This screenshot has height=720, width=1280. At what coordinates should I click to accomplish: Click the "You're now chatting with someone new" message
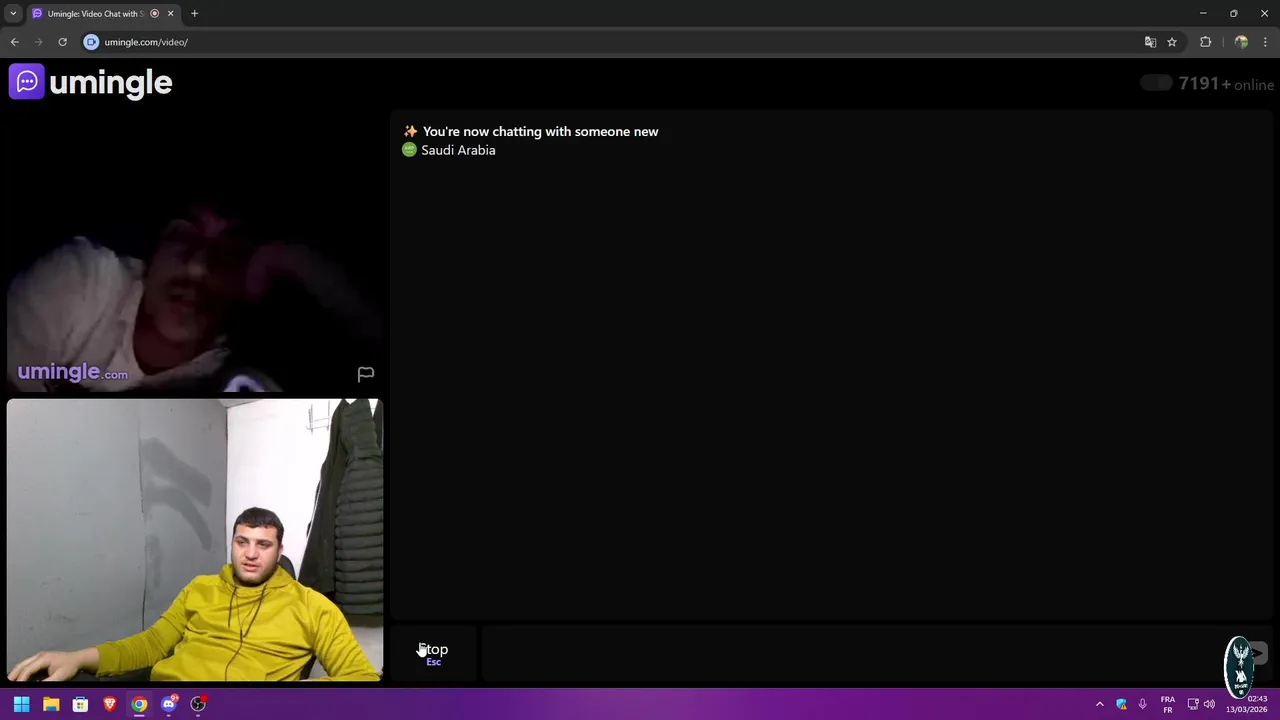540,131
